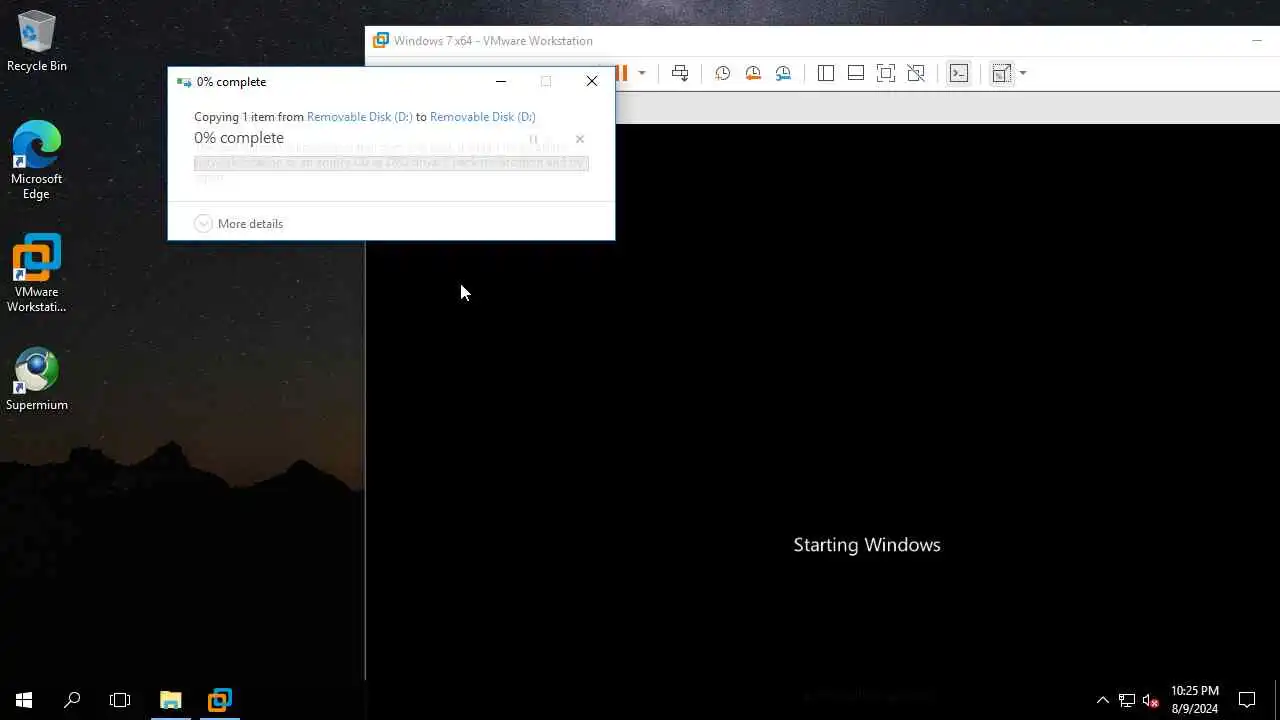The image size is (1280, 720).
Task: Select the Microsoft Edge desktop shortcut
Action: 37,160
